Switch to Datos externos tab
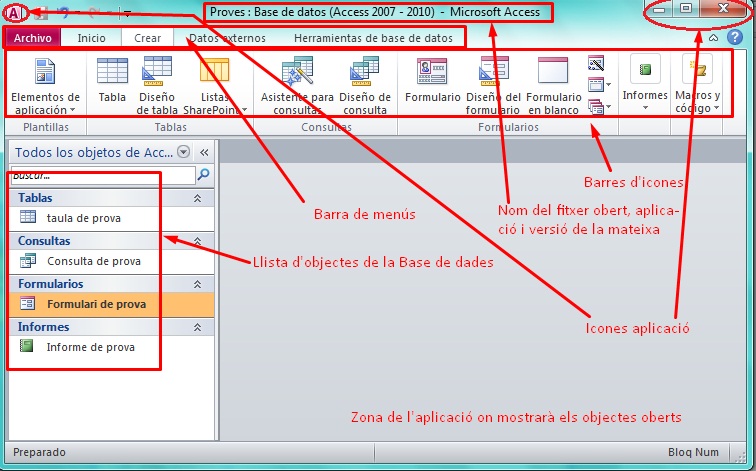This screenshot has width=756, height=471. pos(227,38)
